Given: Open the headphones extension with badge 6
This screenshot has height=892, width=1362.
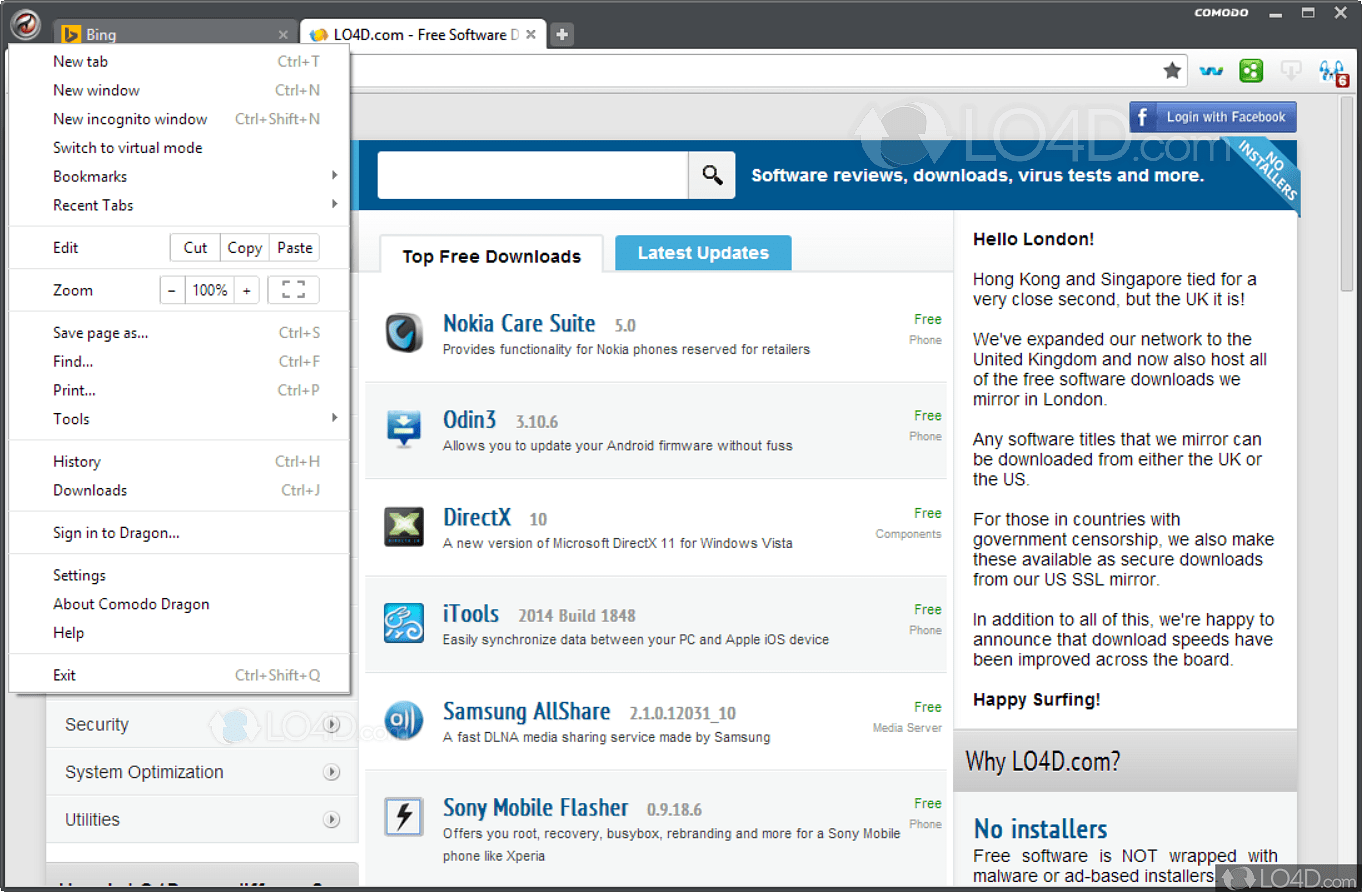Looking at the screenshot, I should tap(1333, 71).
